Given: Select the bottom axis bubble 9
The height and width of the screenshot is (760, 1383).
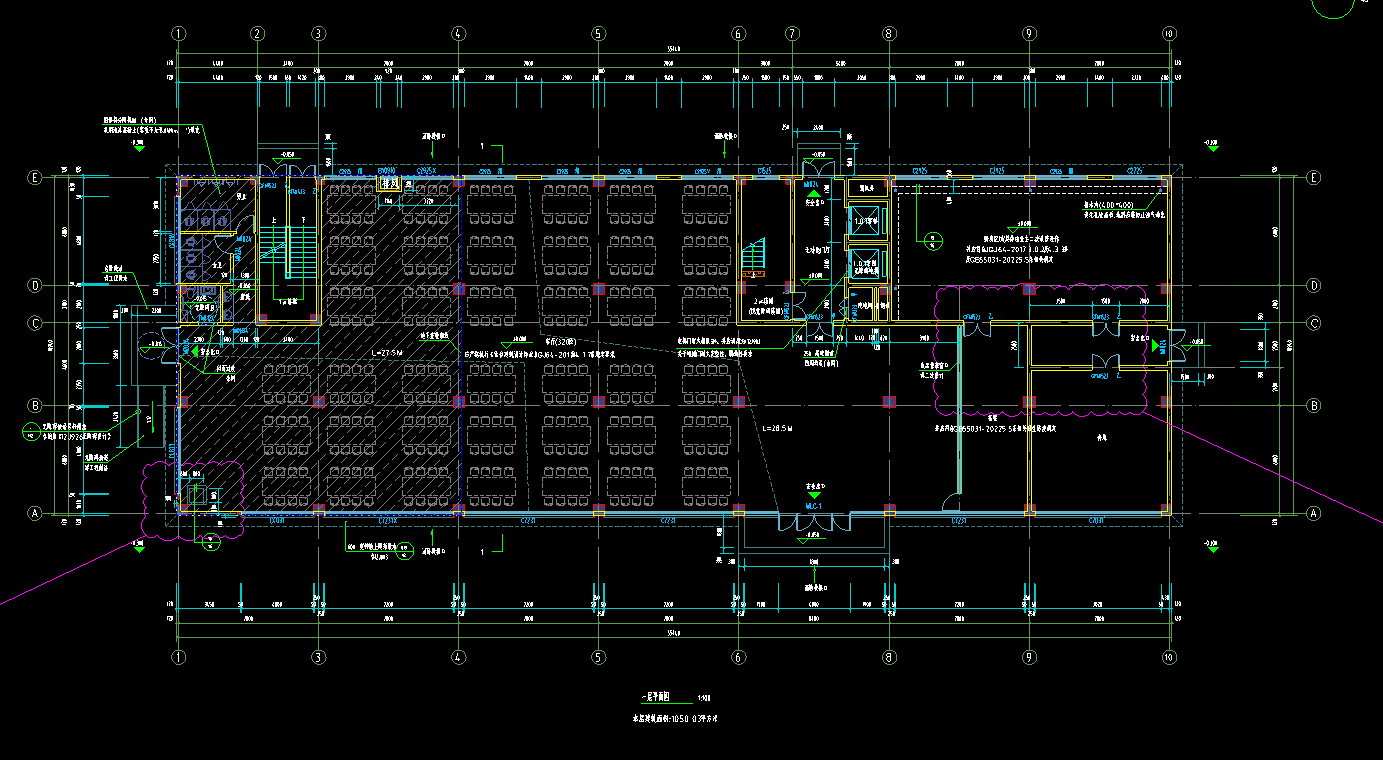Looking at the screenshot, I should pyautogui.click(x=1028, y=657).
